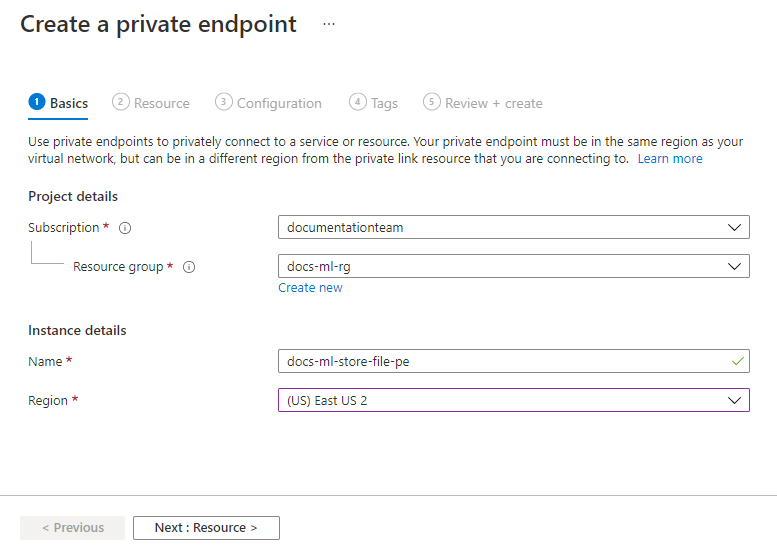Image resolution: width=777 pixels, height=556 pixels.
Task: Switch to the Resource tab
Action: click(161, 103)
